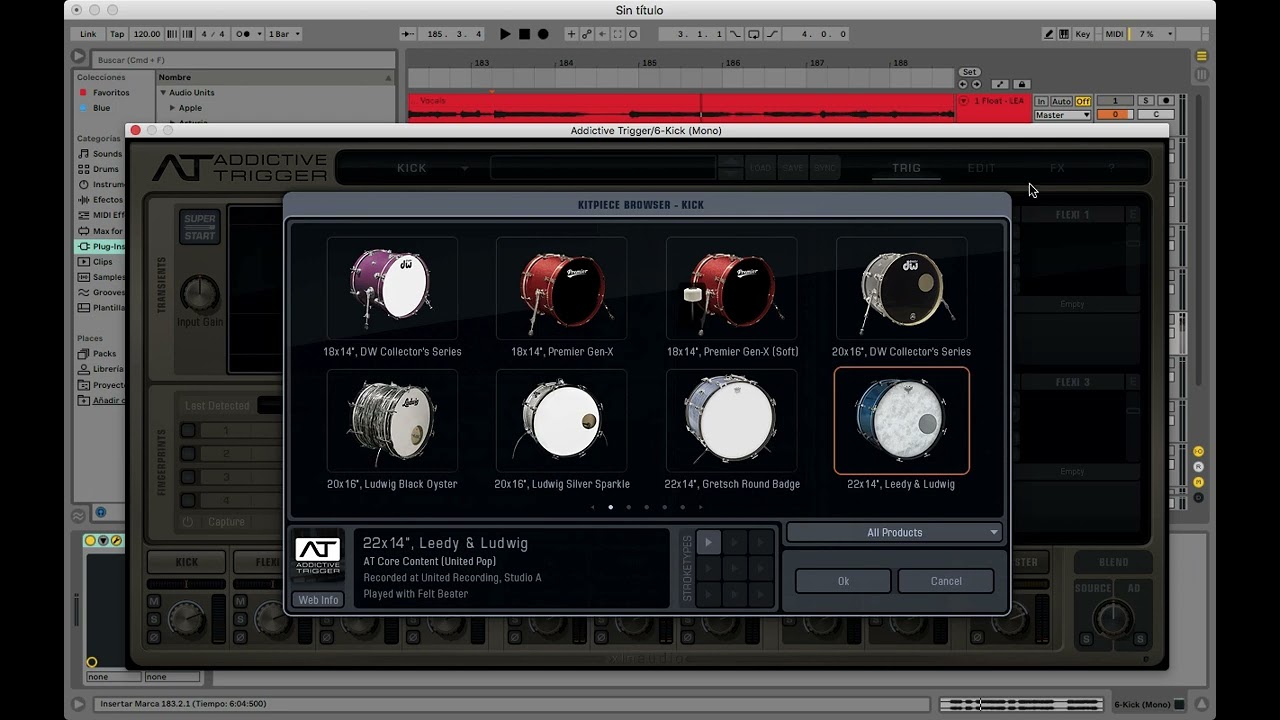
Task: Start playback in Ableton transport
Action: [x=505, y=34]
